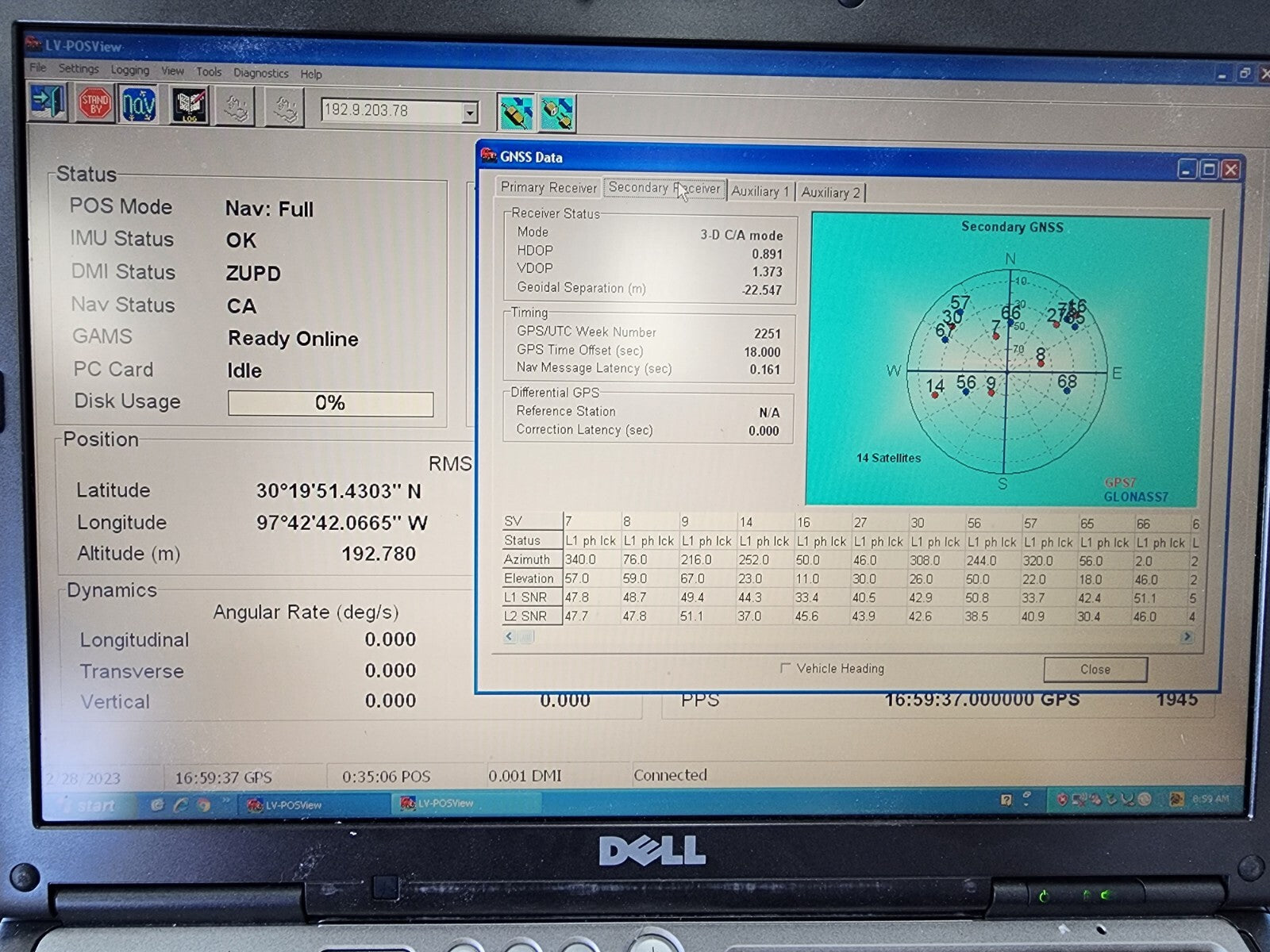Select the Auxiliary 2 tab
Image resolution: width=1270 pixels, height=952 pixels.
coord(831,192)
